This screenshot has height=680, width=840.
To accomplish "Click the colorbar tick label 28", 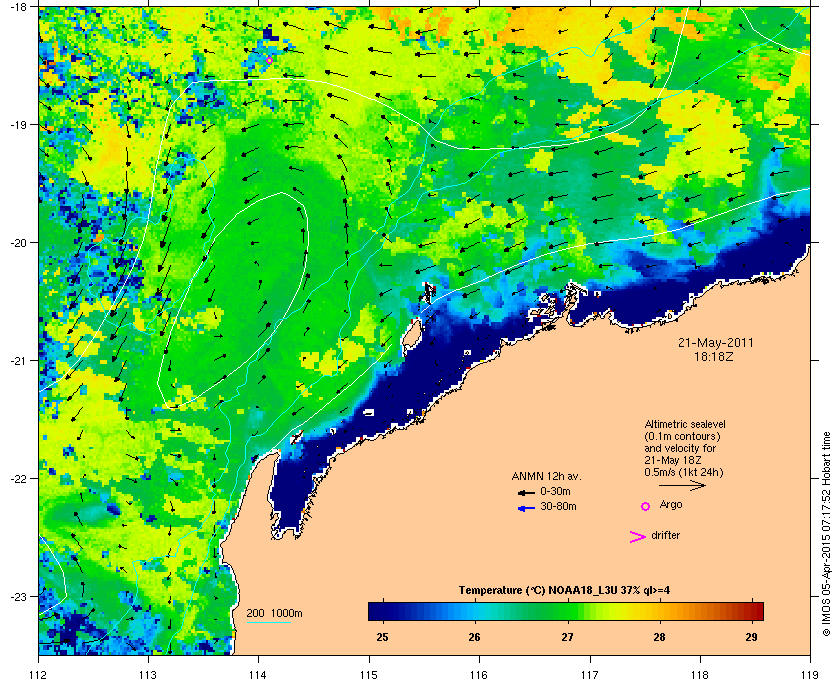I will (x=659, y=637).
